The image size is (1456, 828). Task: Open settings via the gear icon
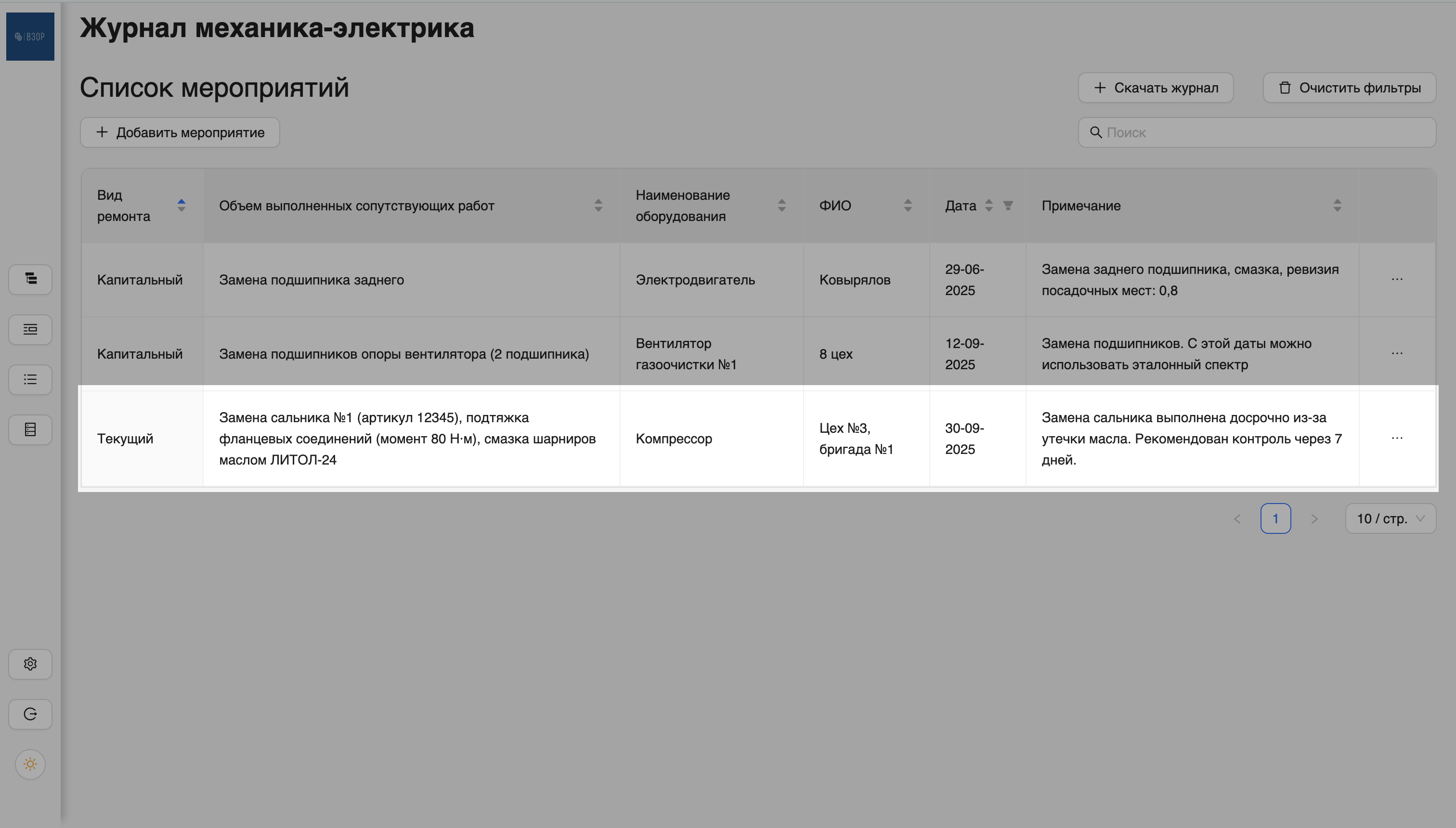29,664
